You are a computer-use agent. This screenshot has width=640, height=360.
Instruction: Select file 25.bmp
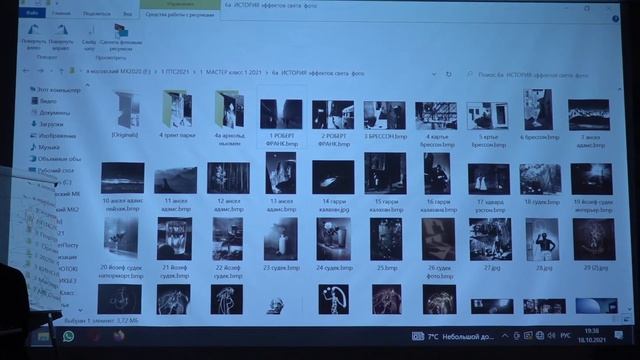coord(386,245)
